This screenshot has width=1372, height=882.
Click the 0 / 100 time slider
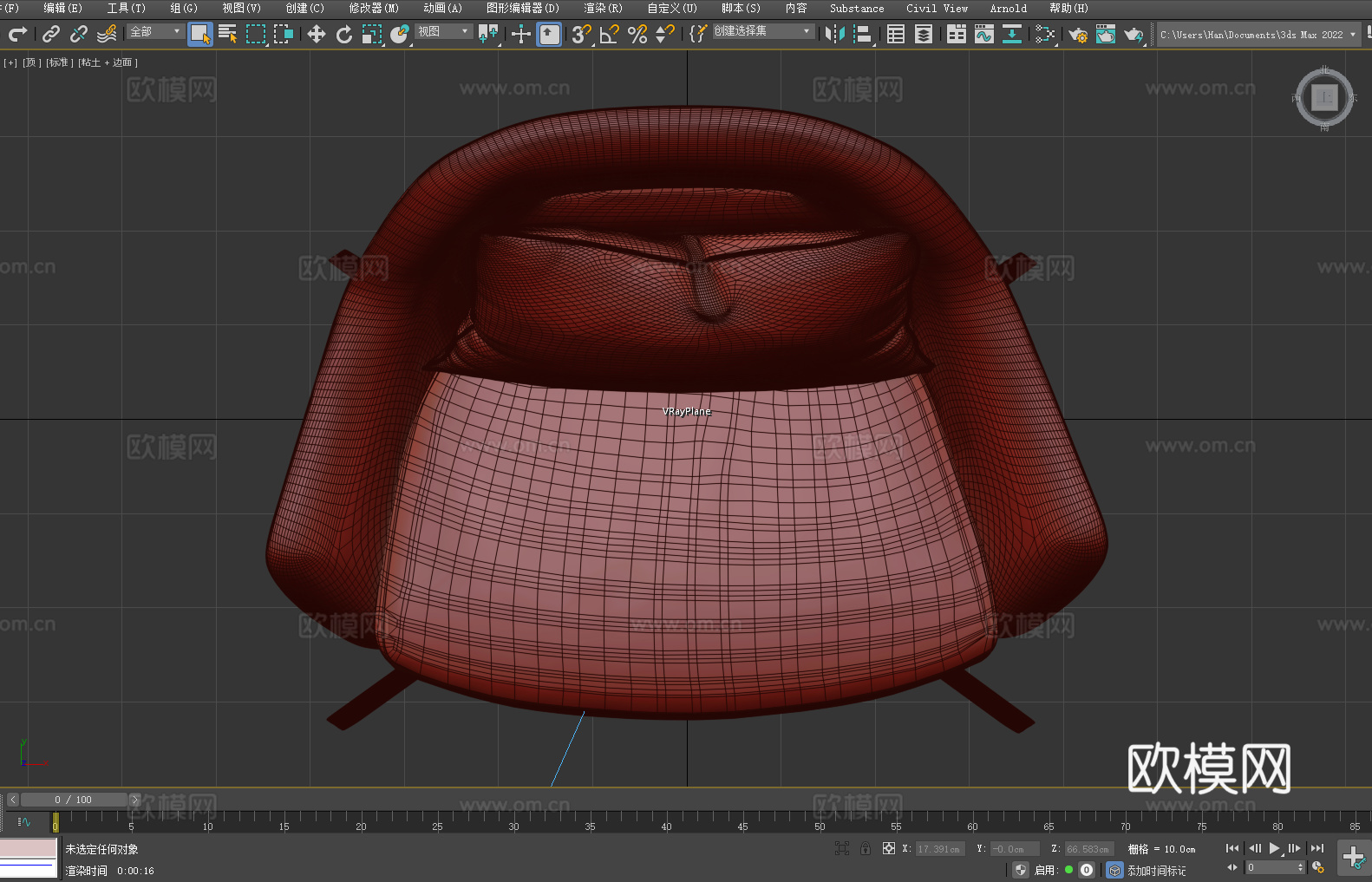[x=74, y=800]
